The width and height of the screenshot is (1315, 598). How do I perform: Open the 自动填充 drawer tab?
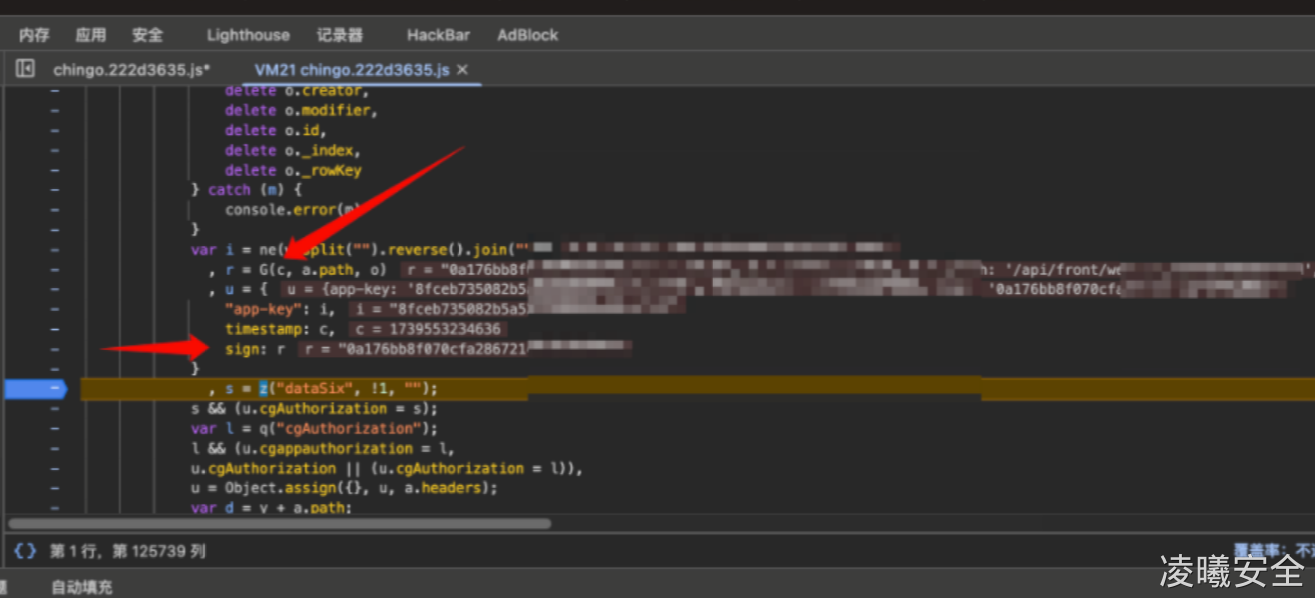tap(82, 587)
